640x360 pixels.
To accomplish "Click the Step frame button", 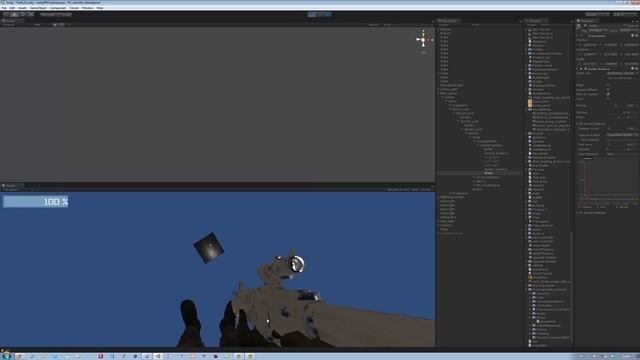I will tap(327, 14).
